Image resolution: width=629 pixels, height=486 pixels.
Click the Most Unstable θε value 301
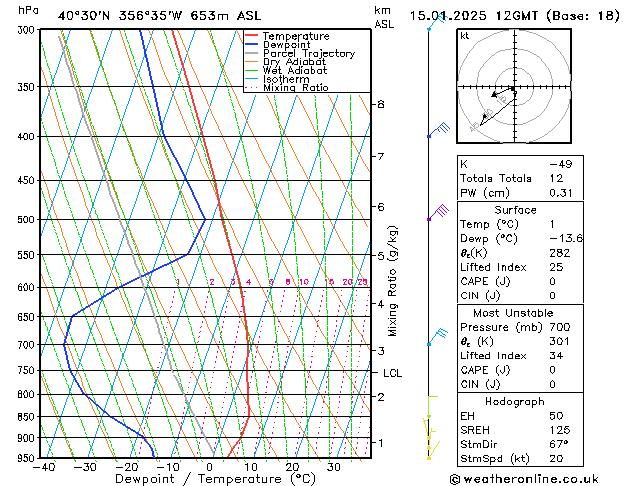(x=560, y=341)
